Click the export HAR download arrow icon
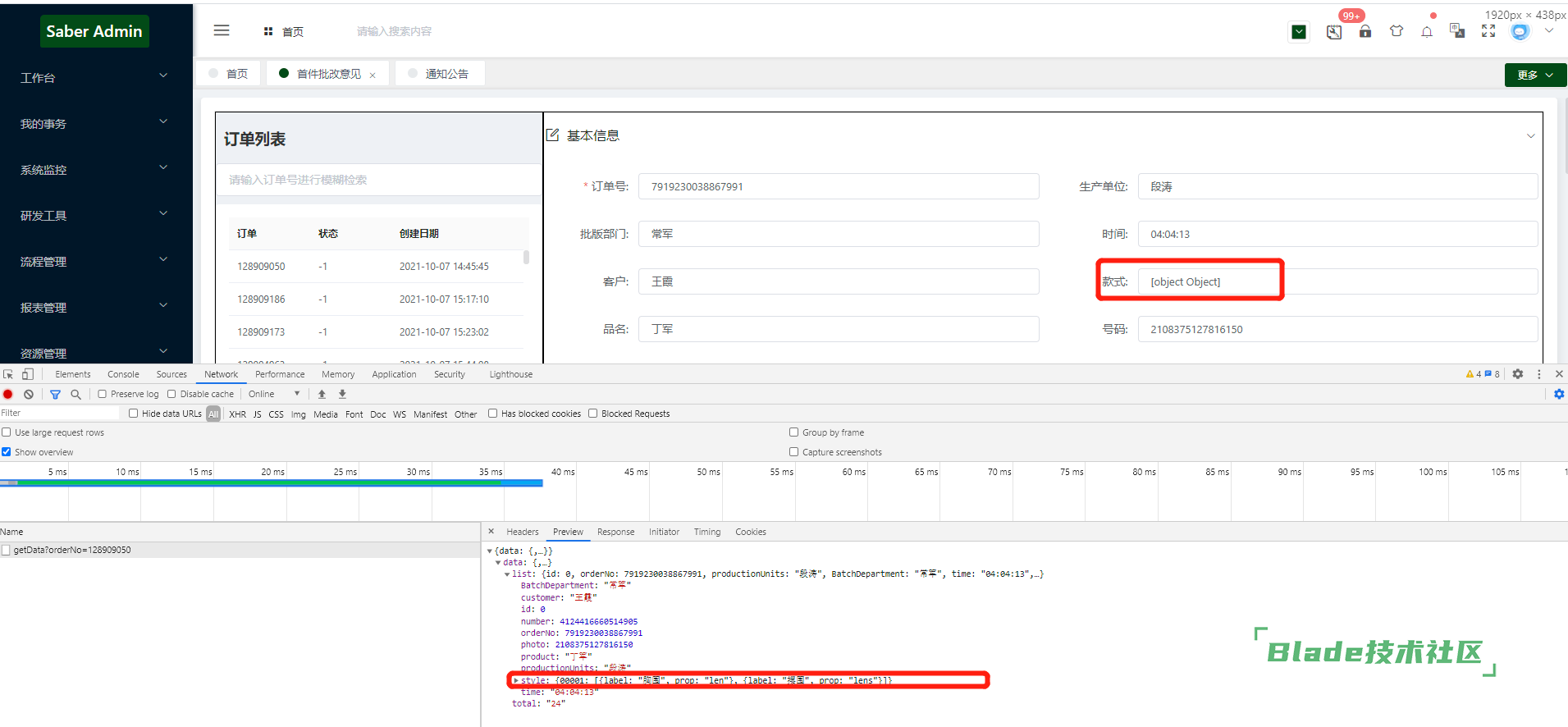The image size is (1568, 727). pos(342,394)
